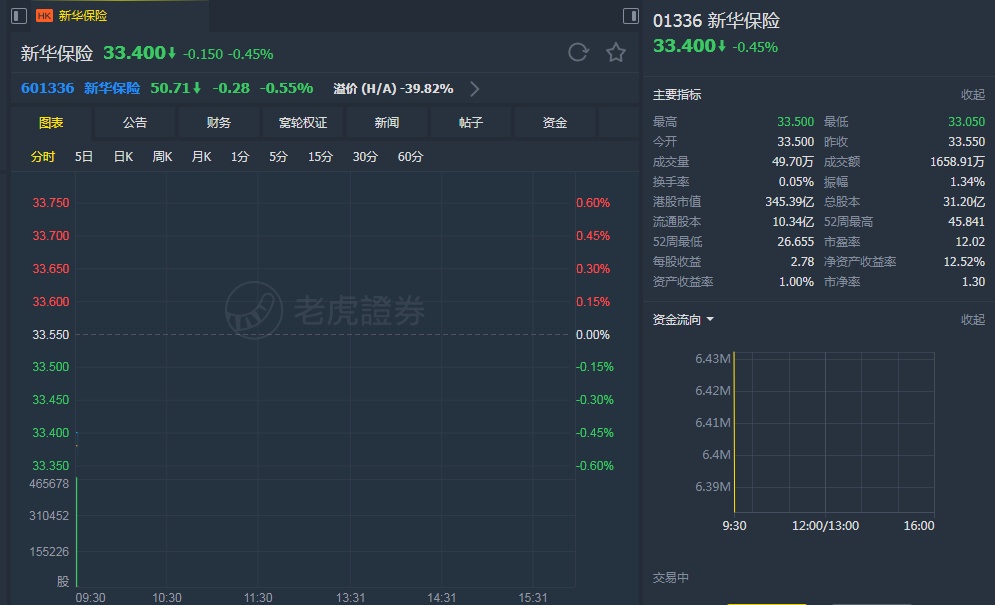Click the 33.550 baseline price label
995x605 pixels.
(x=51, y=335)
